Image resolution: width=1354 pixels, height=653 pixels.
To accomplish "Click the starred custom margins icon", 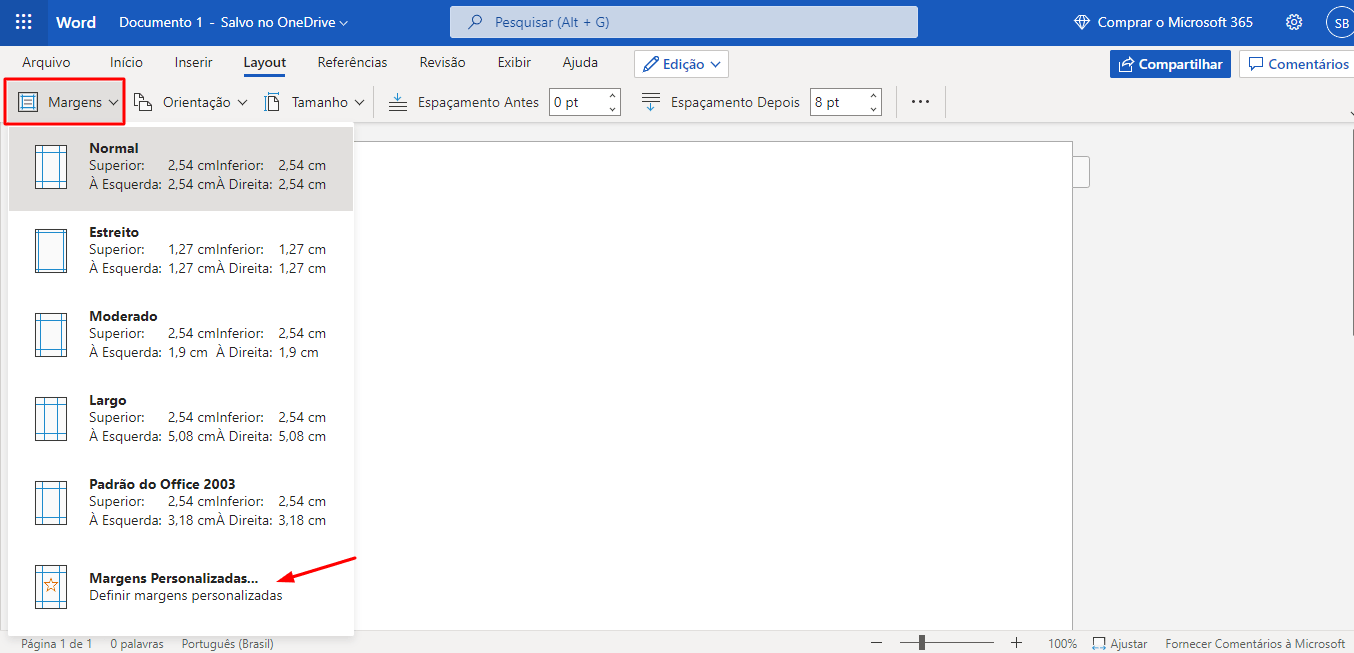I will pyautogui.click(x=51, y=586).
